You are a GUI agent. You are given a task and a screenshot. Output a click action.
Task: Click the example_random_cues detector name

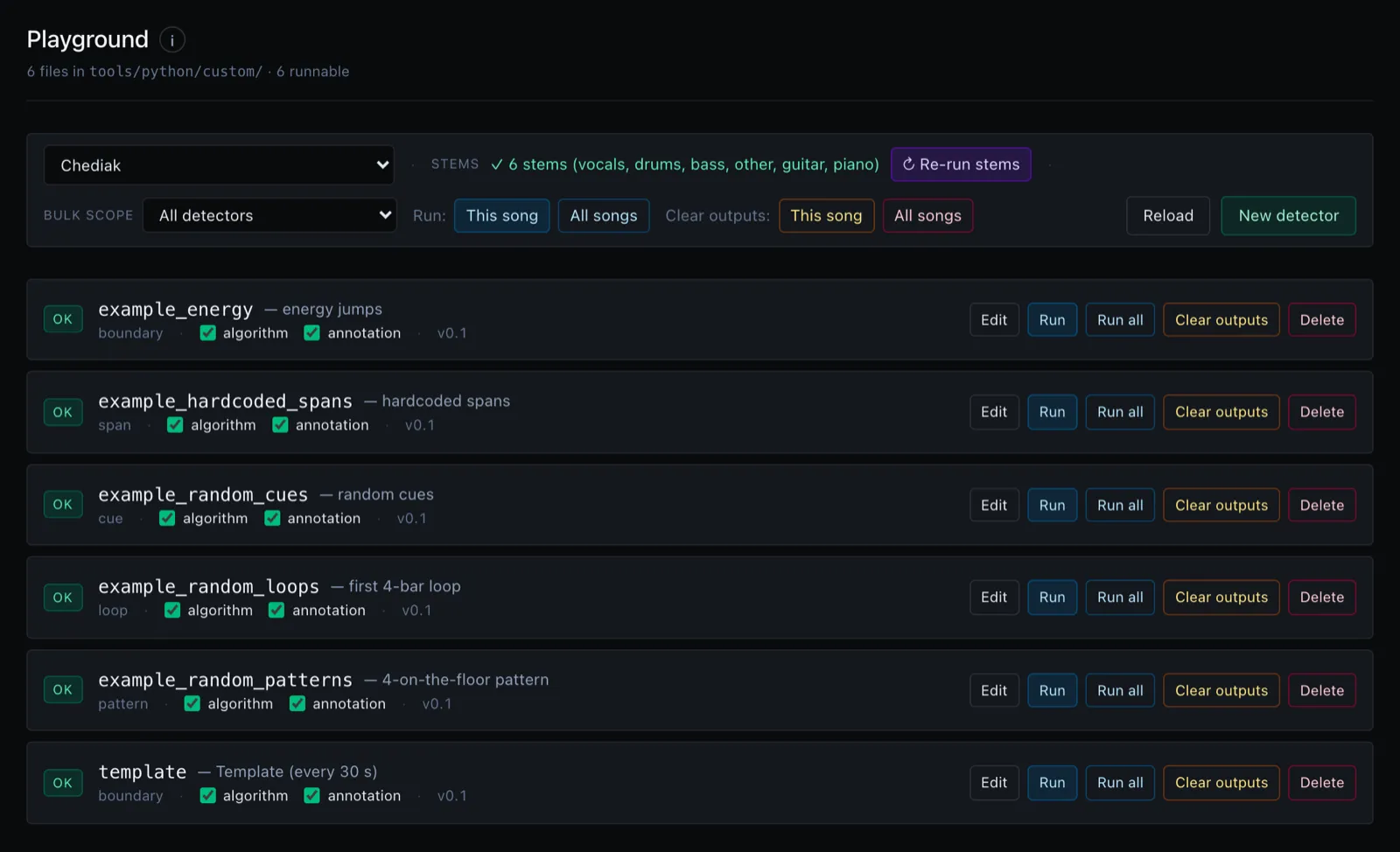click(x=203, y=495)
